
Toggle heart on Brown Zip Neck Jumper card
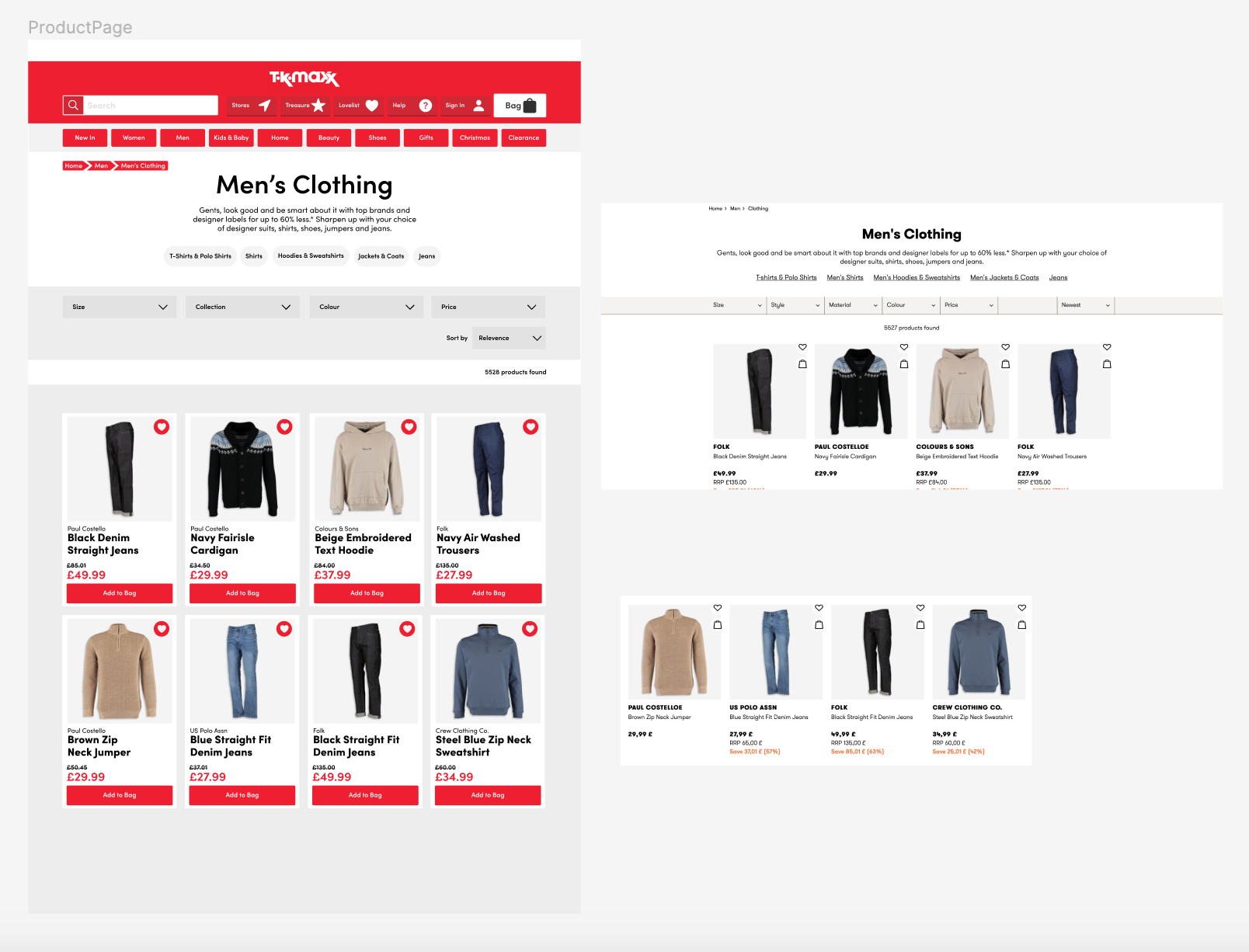162,629
